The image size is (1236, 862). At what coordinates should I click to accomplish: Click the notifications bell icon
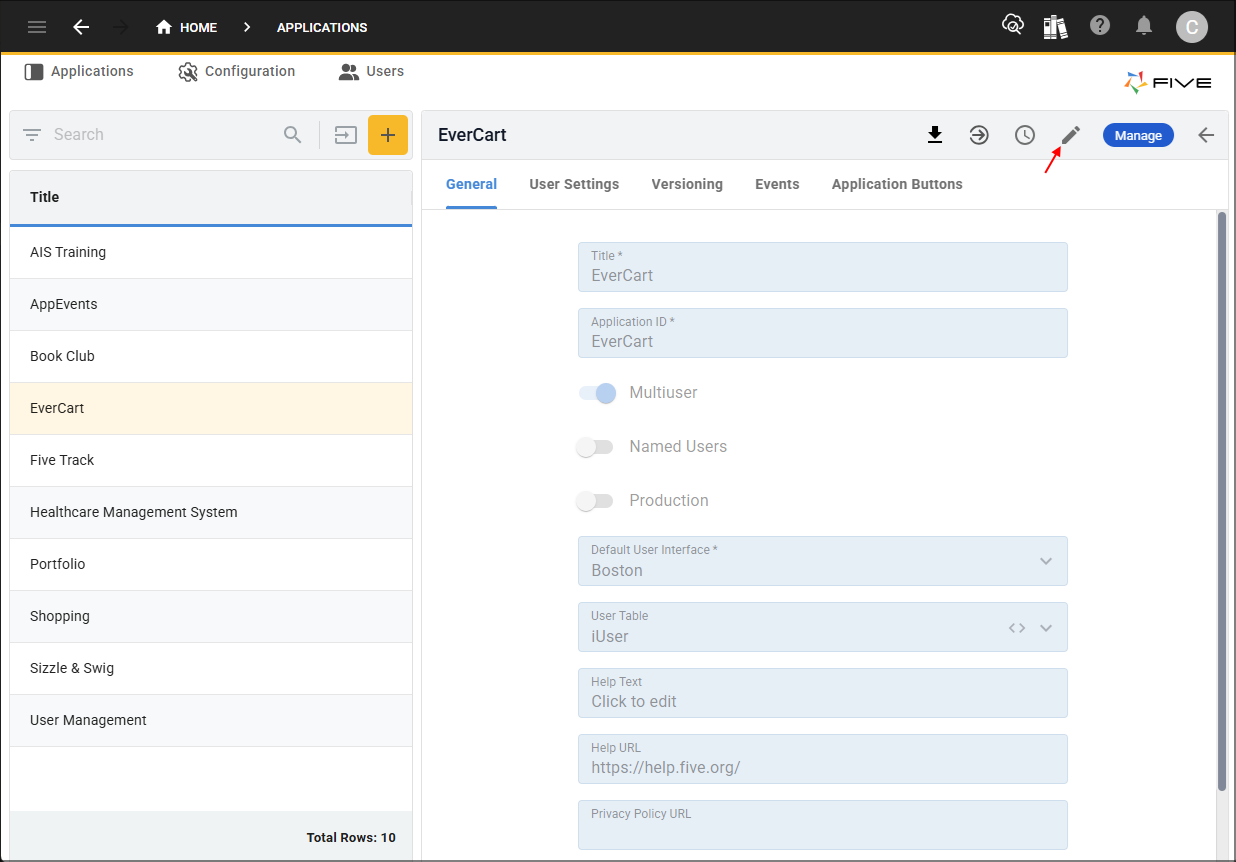(x=1144, y=26)
